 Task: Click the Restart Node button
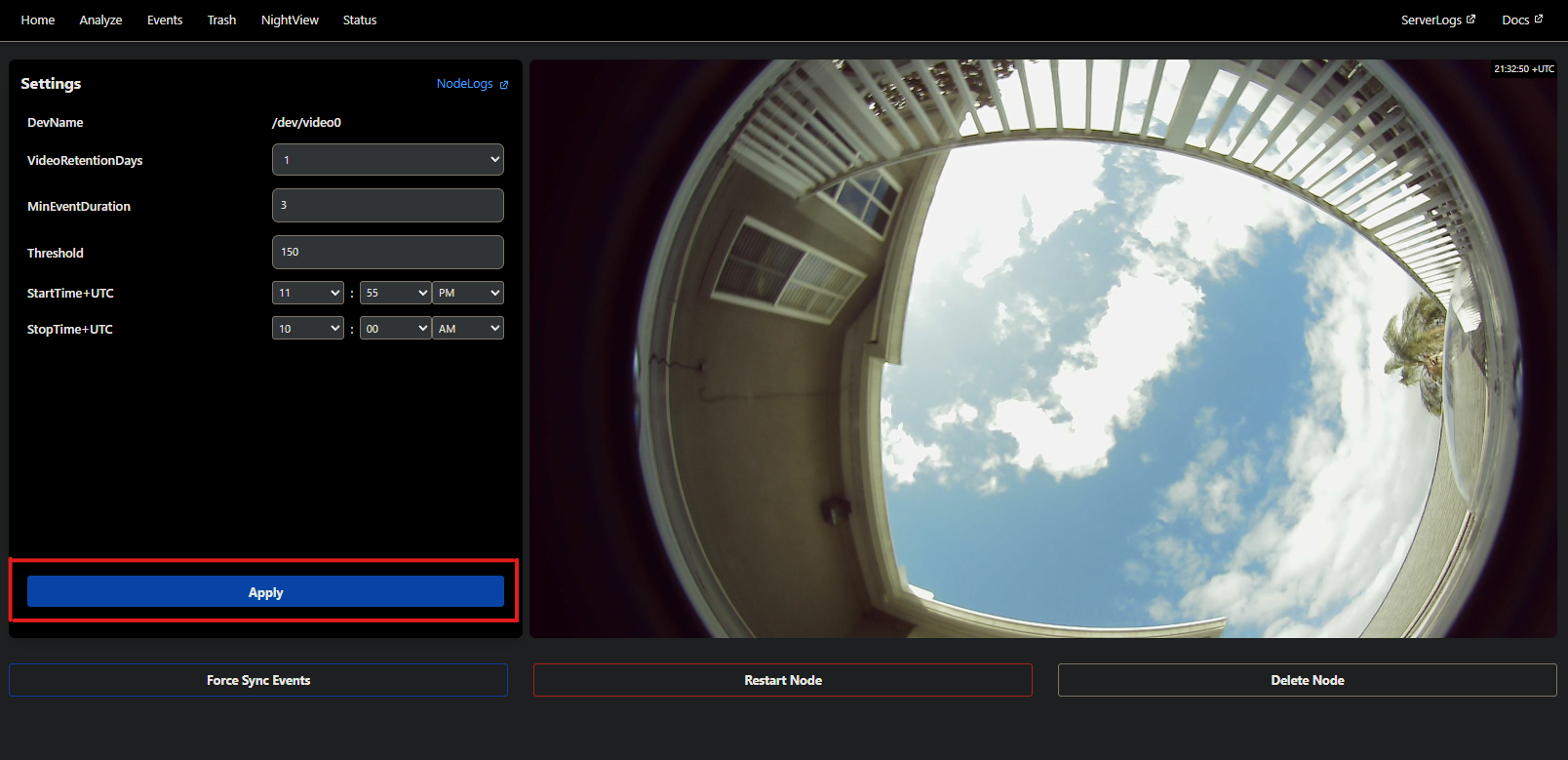[782, 680]
